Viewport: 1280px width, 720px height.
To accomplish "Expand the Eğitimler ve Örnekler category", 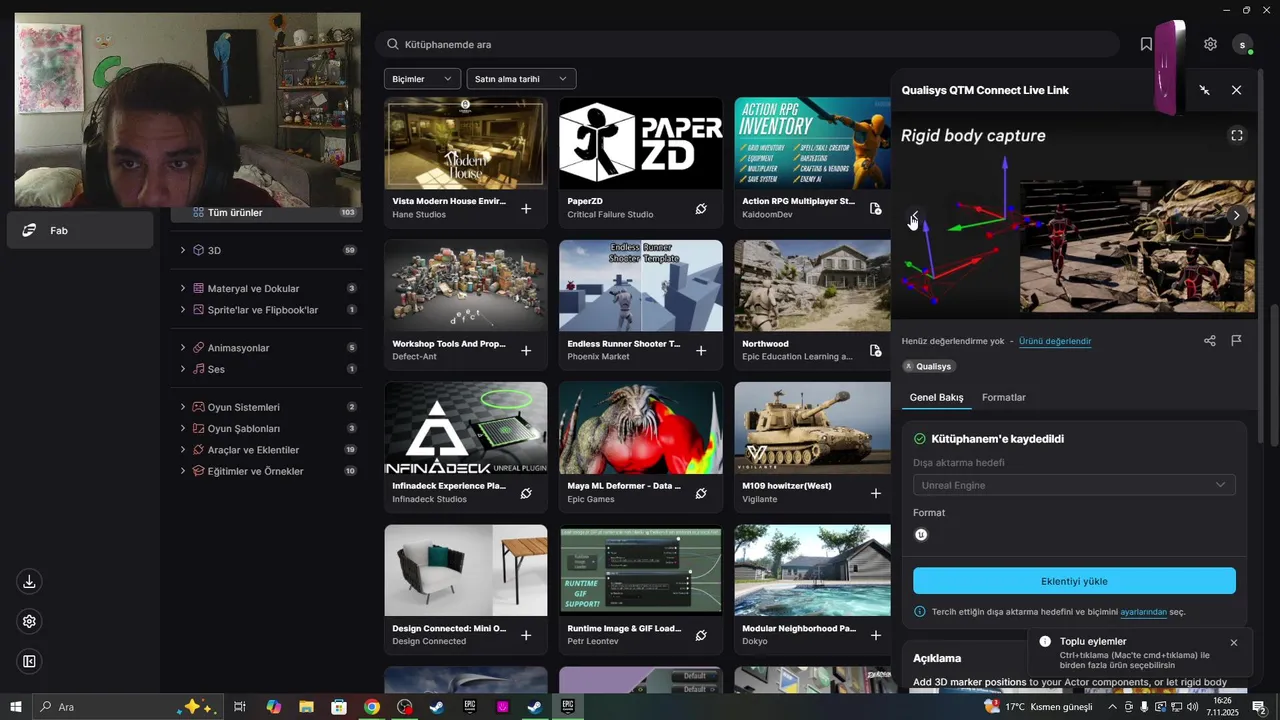I will tap(183, 471).
